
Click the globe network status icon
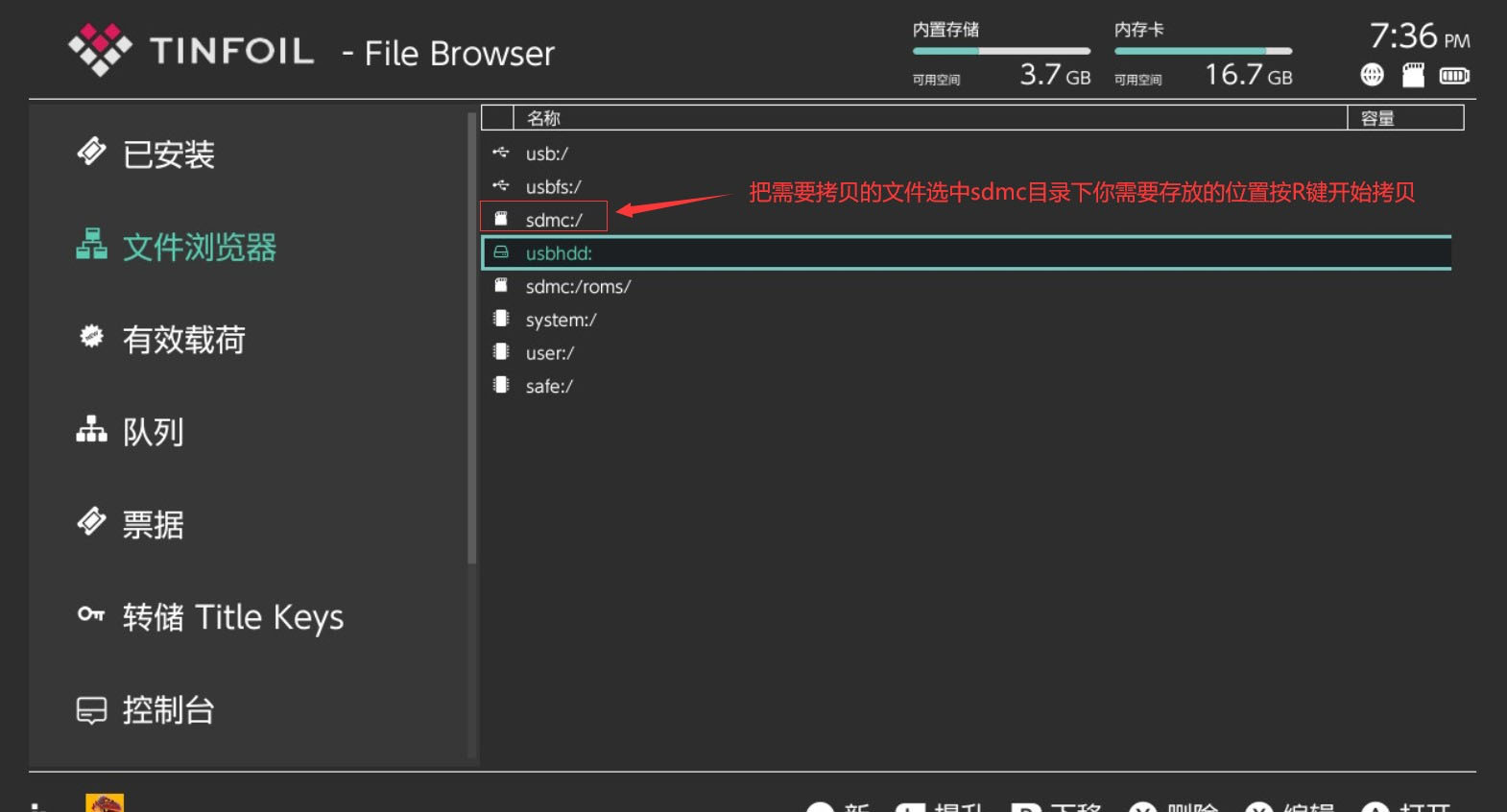[1372, 75]
